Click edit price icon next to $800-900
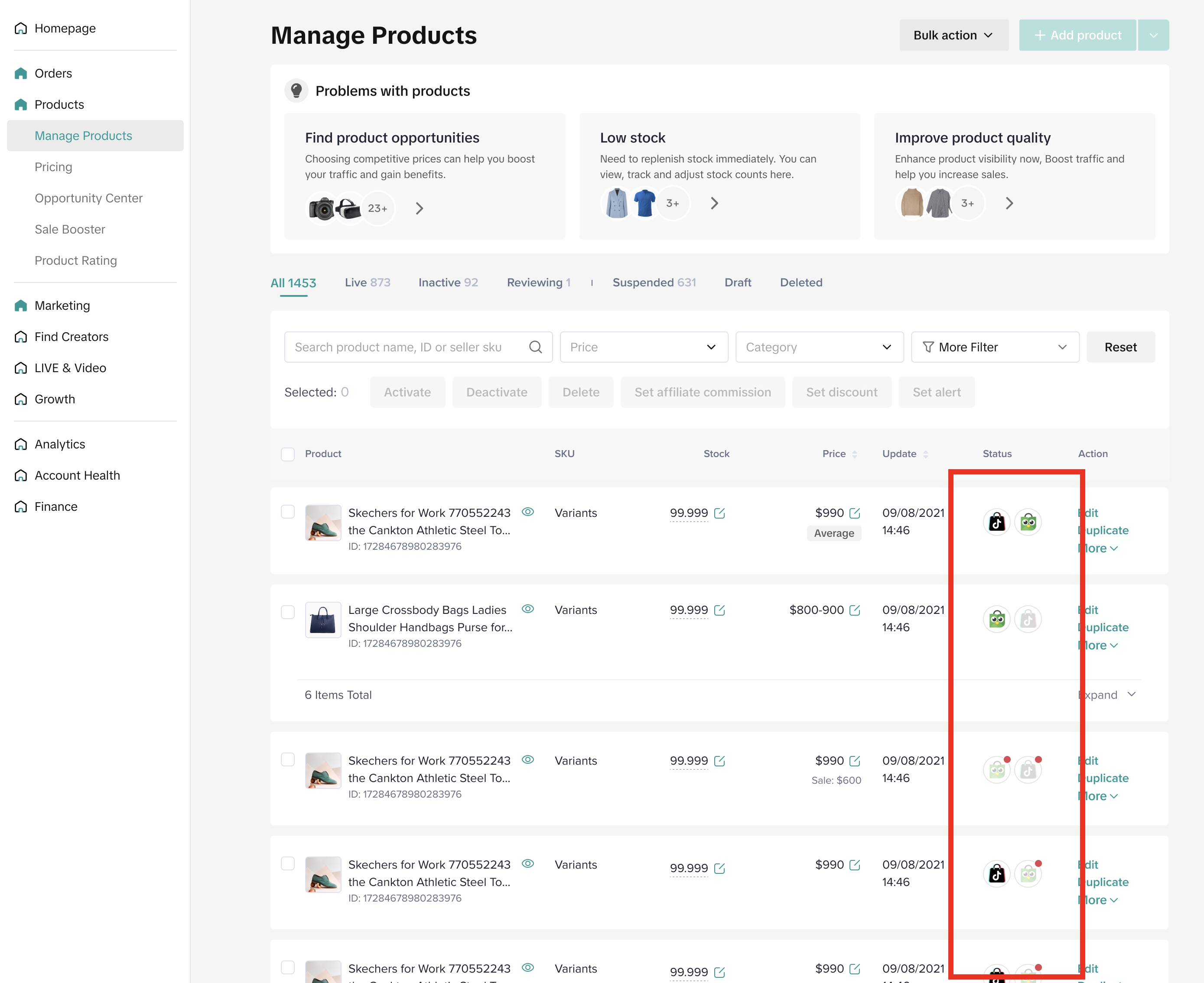This screenshot has width=1204, height=983. [855, 610]
